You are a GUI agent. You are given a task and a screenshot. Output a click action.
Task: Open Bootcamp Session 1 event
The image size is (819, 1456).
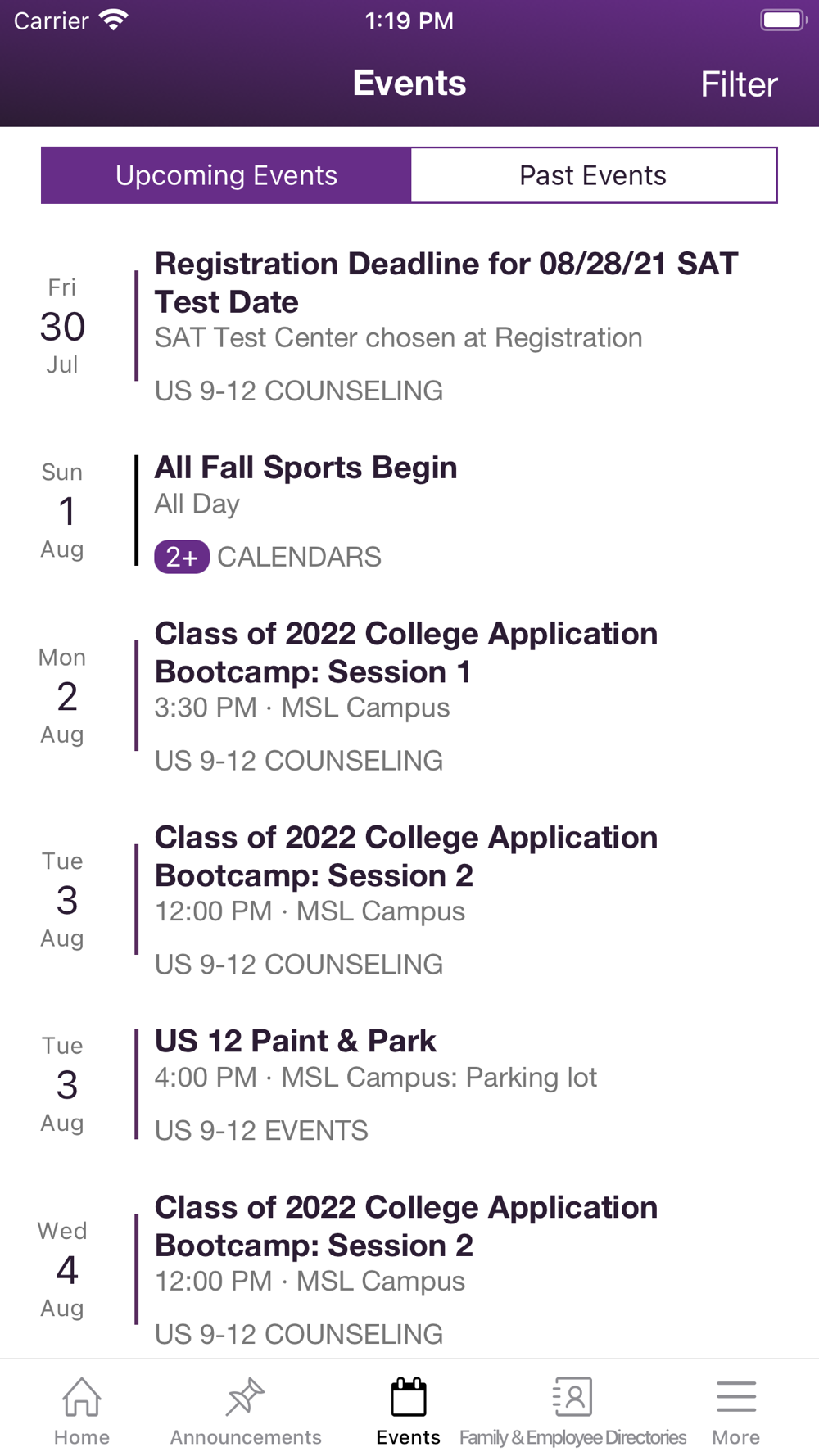coord(406,653)
